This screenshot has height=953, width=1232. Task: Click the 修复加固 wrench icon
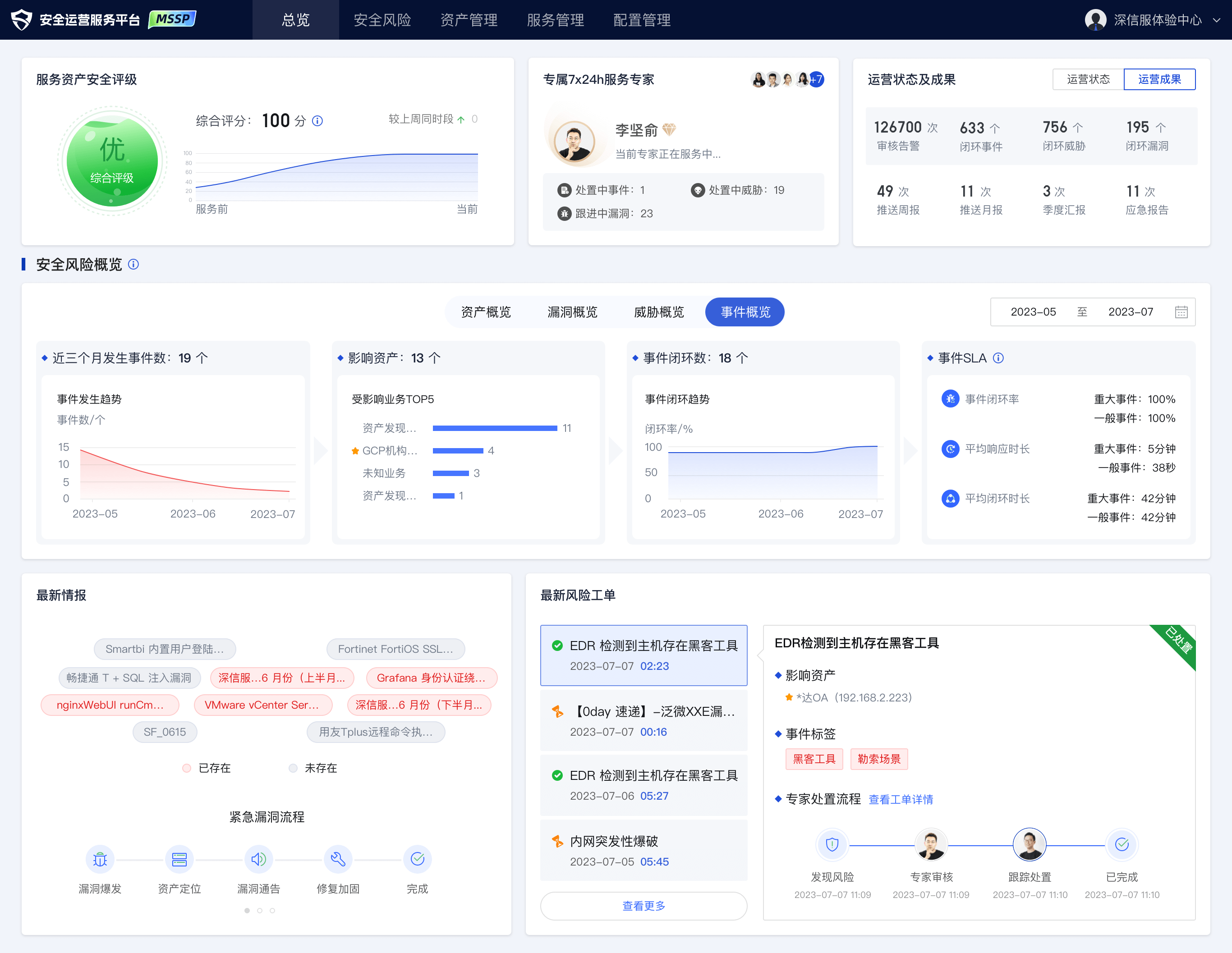tap(338, 859)
